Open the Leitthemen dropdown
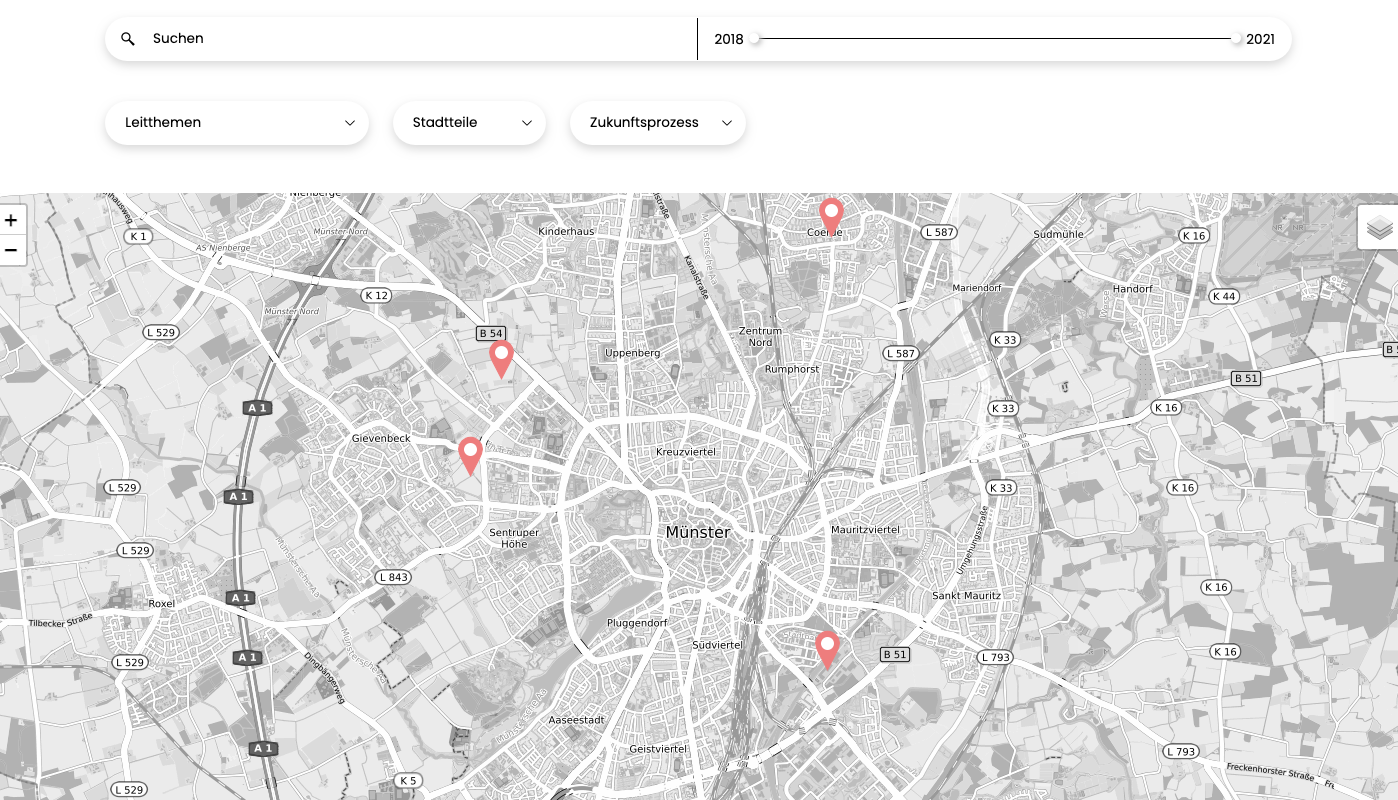The height and width of the screenshot is (800, 1398). coord(237,123)
